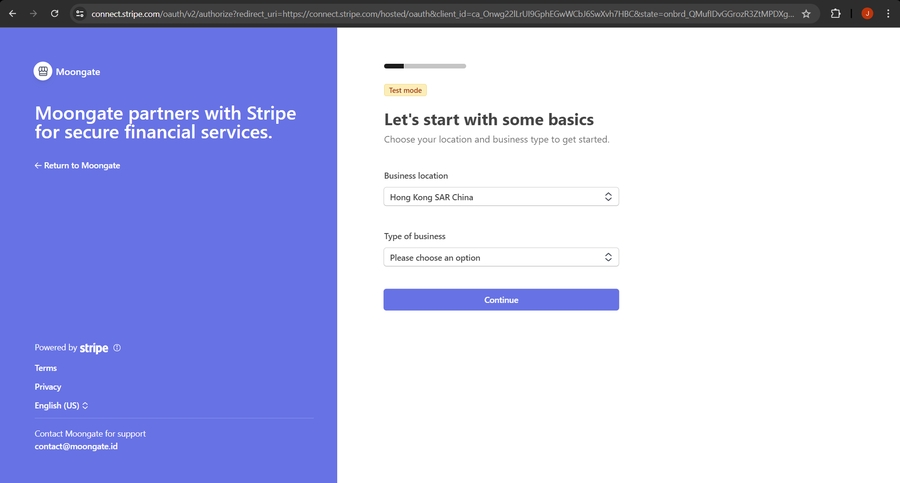Click the Stripe logo

click(x=94, y=348)
